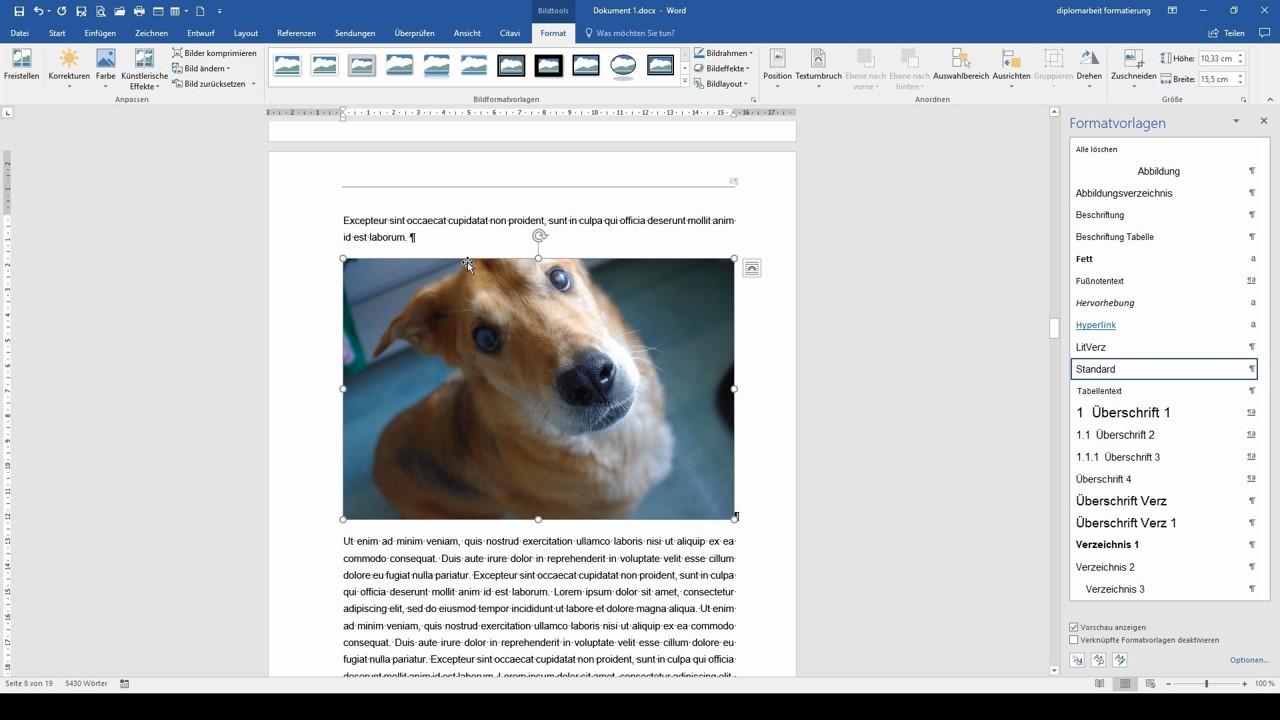Click the Optionen link in Formatvorlagen pane
Screen dimensions: 1280x720
click(x=1249, y=660)
